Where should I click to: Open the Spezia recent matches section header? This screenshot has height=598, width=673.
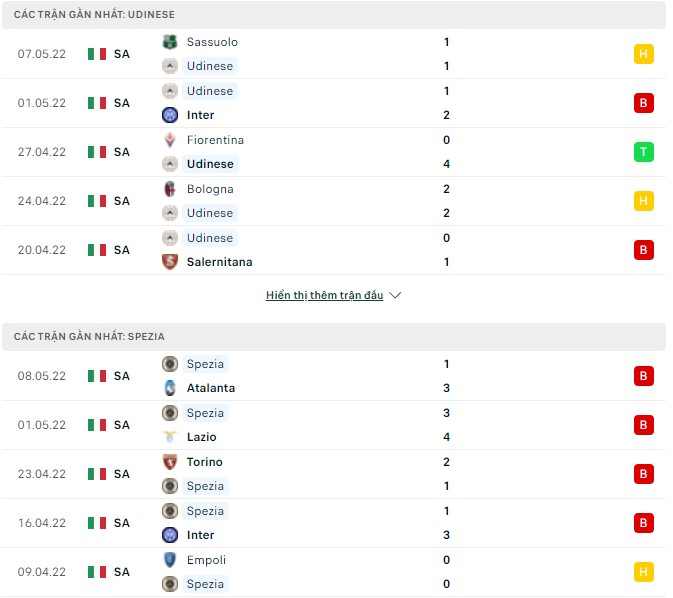89,337
